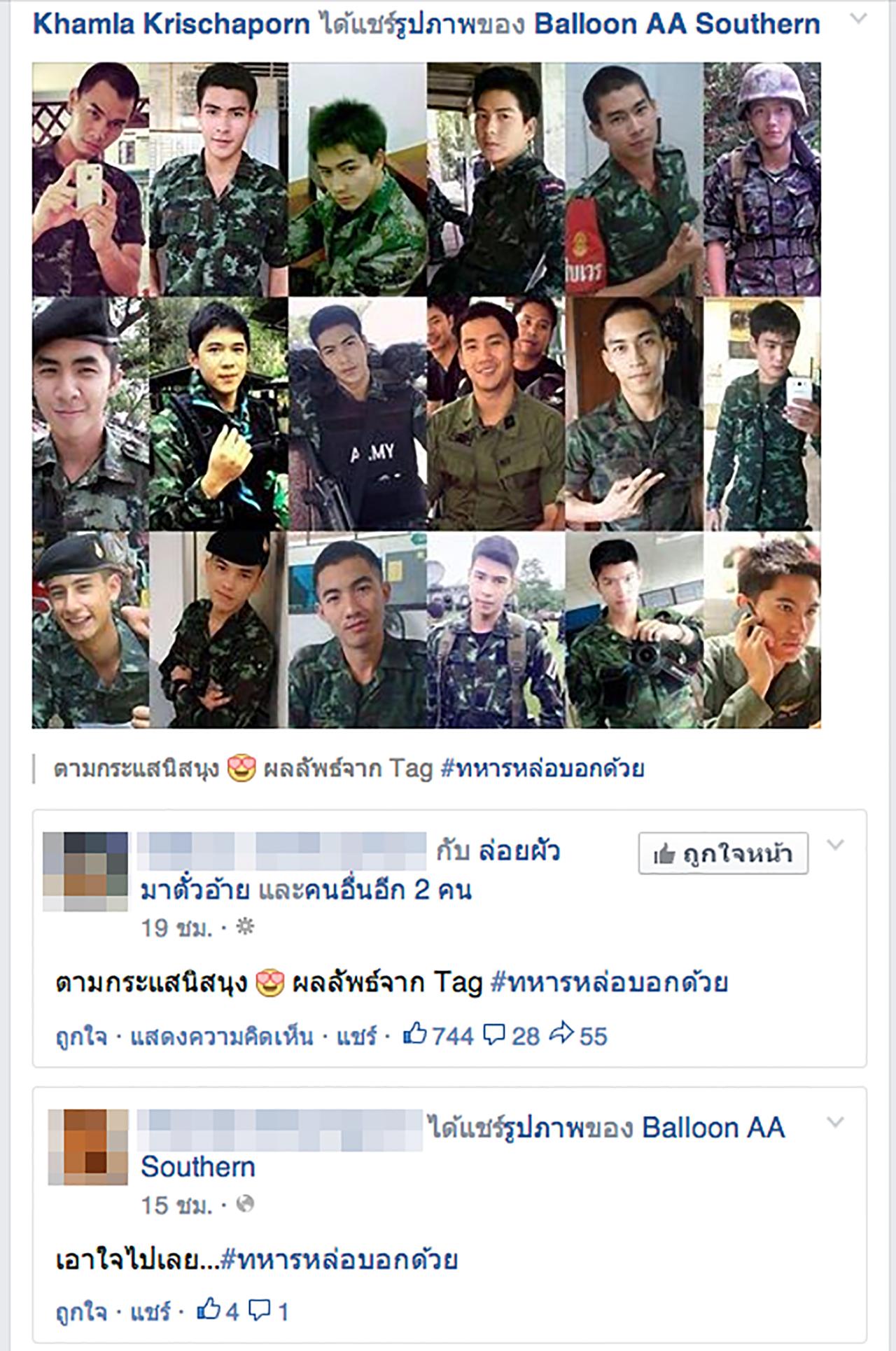Click the thumbs-up icon showing 4 likes
Image resolution: width=896 pixels, height=1351 pixels.
209,1310
